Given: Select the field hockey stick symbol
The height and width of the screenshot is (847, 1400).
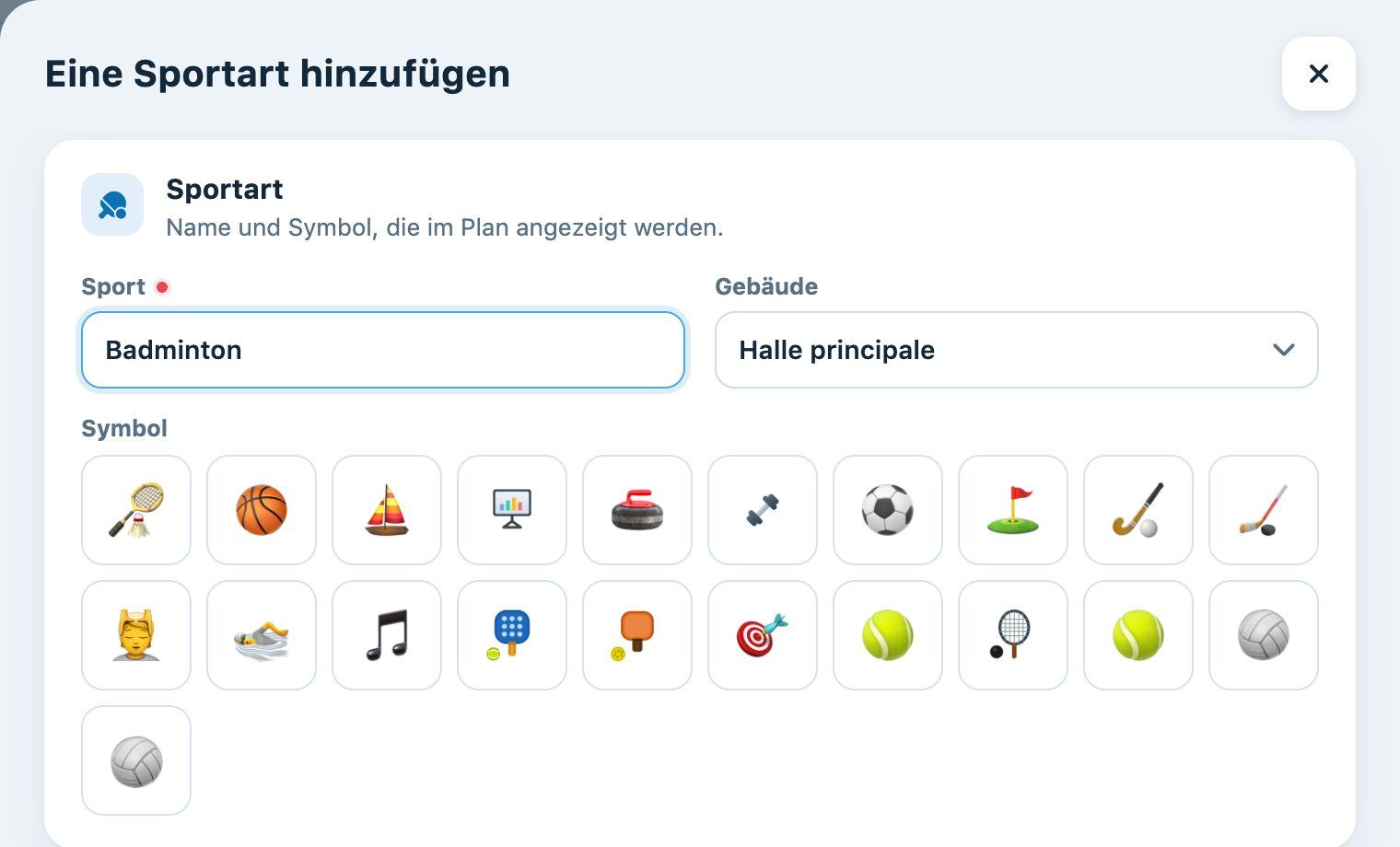Looking at the screenshot, I should click(1138, 510).
